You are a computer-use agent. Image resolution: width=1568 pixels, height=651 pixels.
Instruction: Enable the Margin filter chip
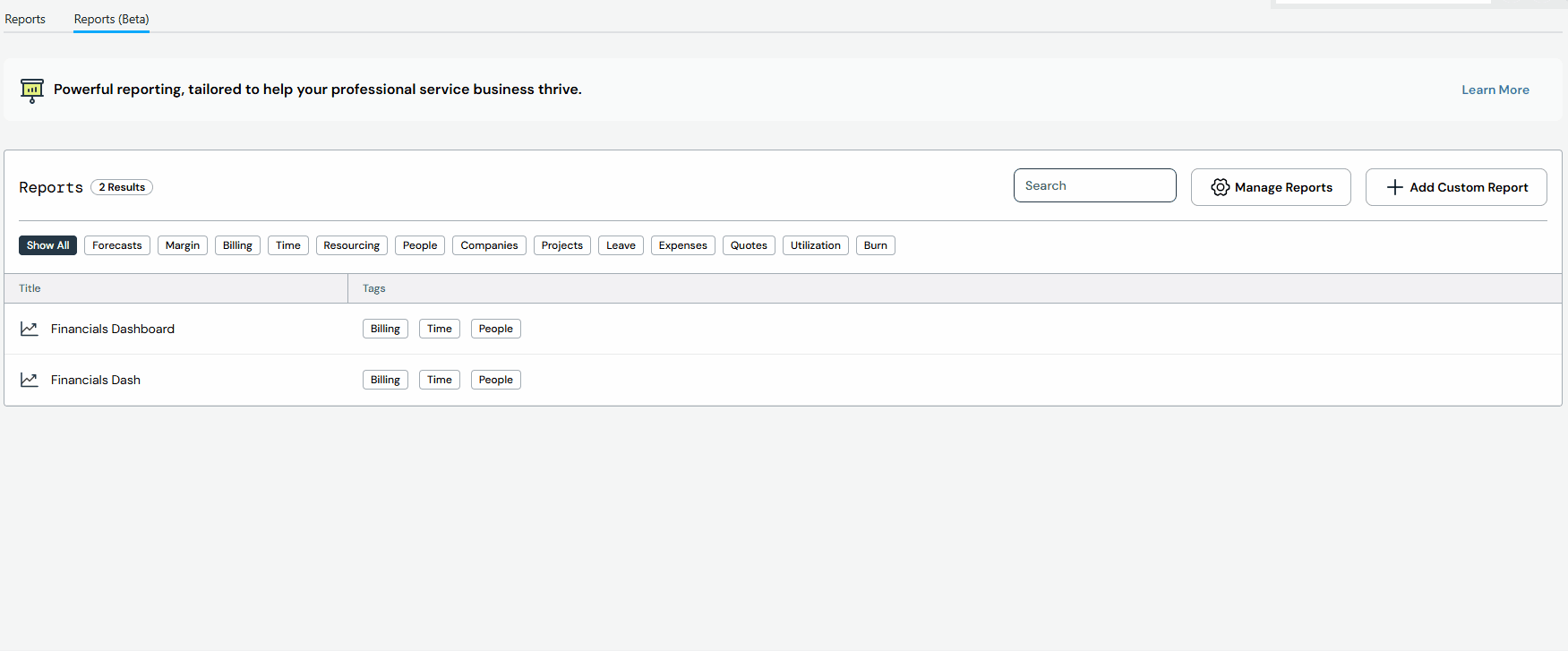click(183, 245)
